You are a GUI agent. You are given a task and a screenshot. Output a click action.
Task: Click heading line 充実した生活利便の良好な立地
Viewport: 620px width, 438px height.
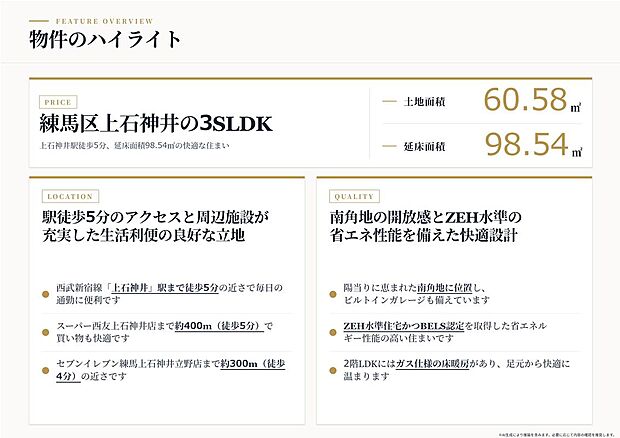144,235
